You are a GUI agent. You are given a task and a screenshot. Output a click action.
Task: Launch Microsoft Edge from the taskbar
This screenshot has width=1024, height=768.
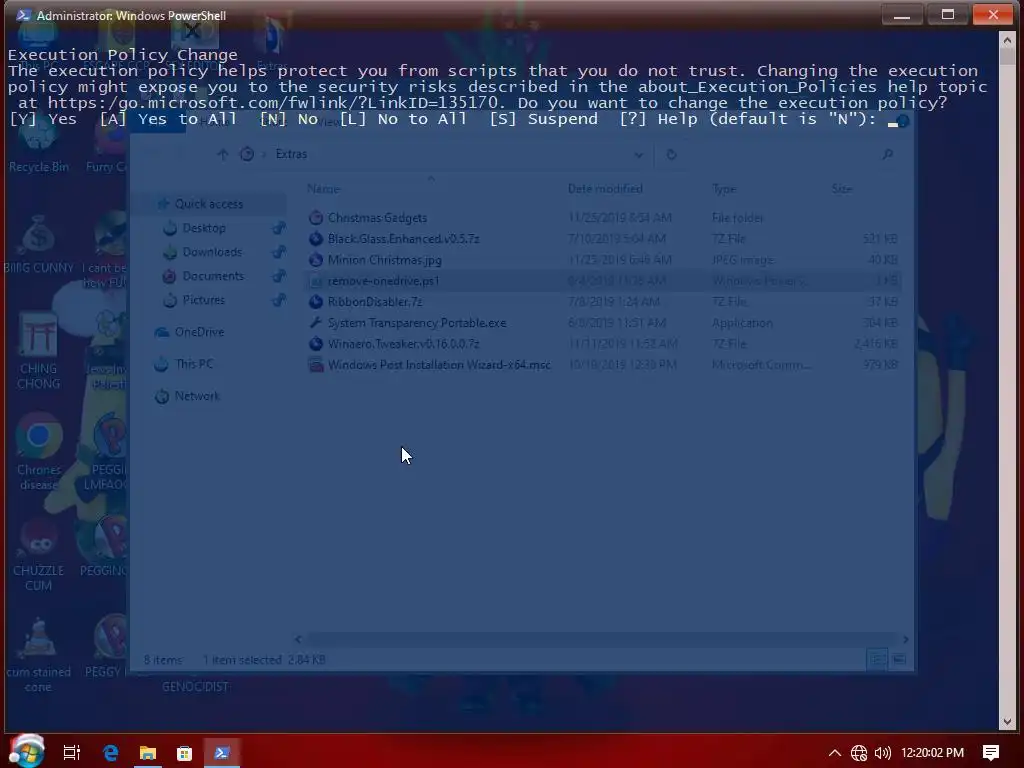110,753
